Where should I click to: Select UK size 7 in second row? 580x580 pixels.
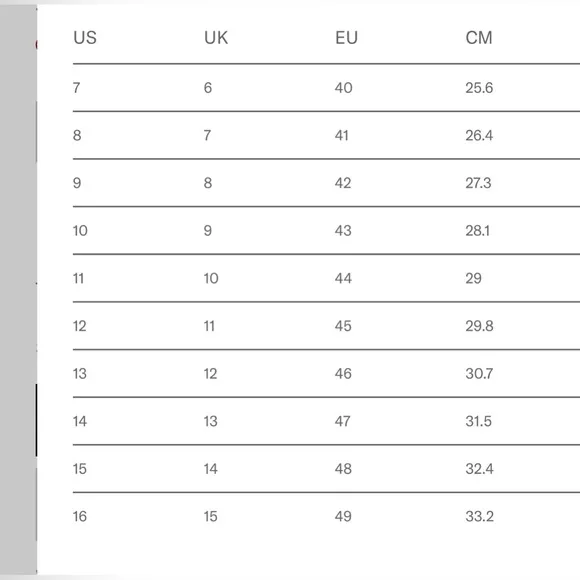208,135
